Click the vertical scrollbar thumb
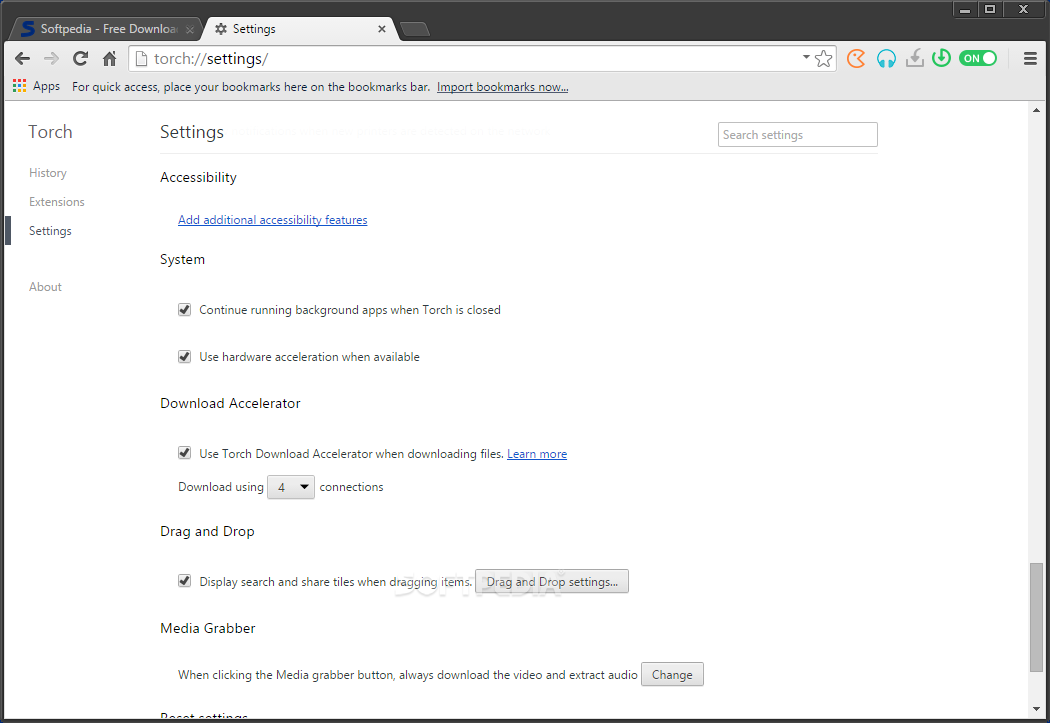This screenshot has height=723, width=1050. [x=1036, y=617]
